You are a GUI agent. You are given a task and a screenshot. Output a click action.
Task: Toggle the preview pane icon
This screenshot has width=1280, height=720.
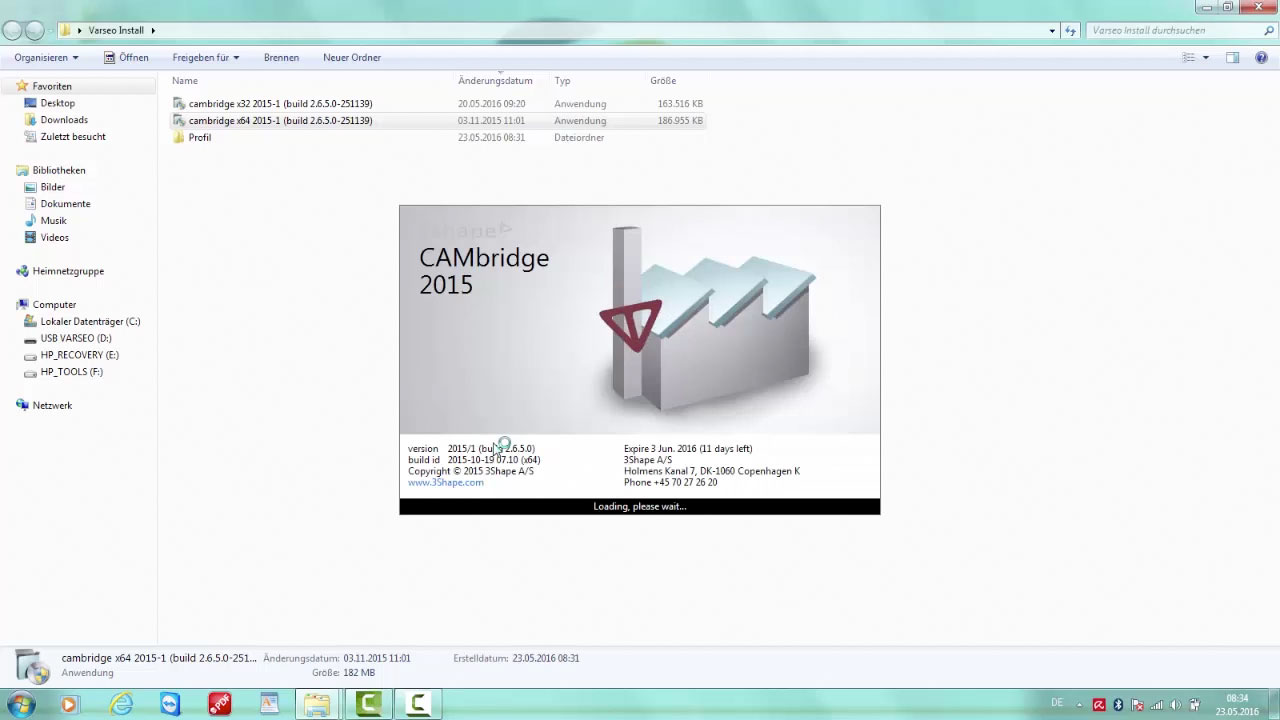coord(1232,58)
